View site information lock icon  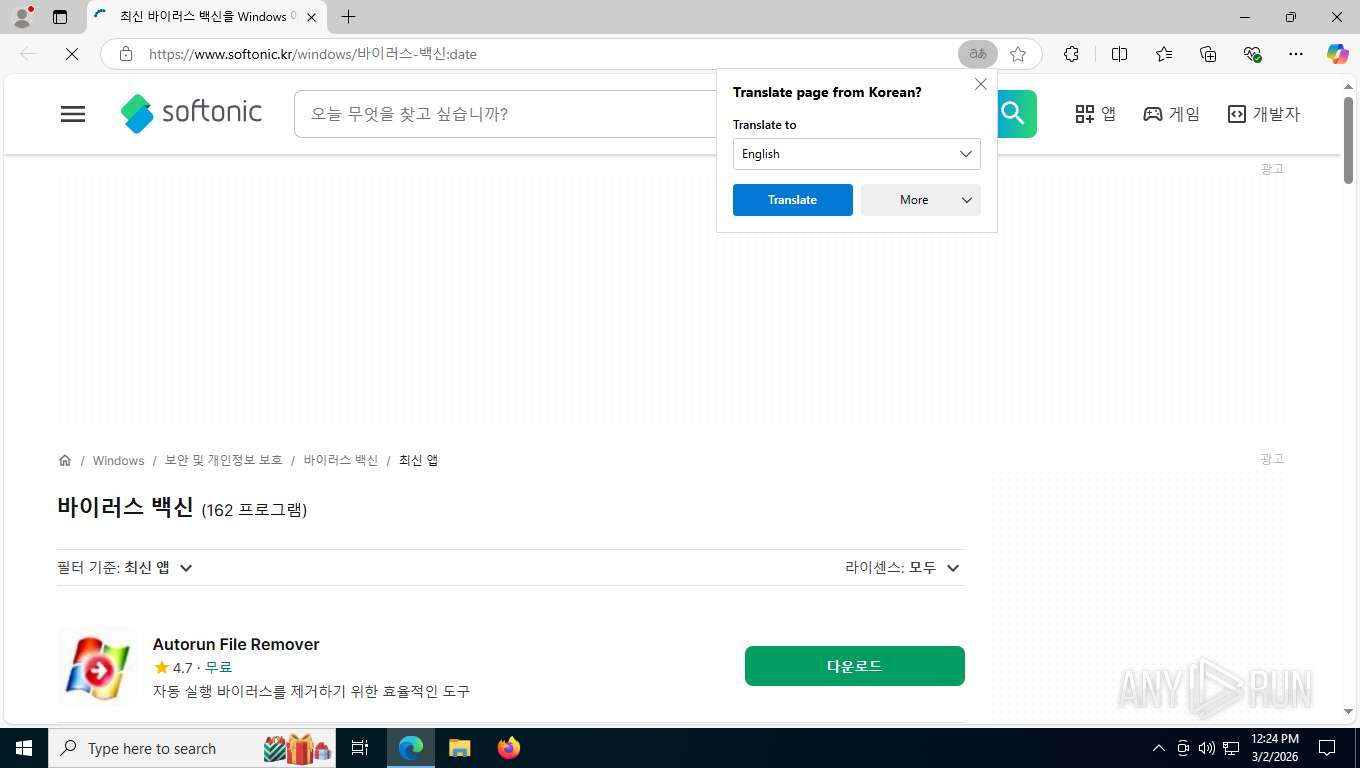click(x=125, y=54)
